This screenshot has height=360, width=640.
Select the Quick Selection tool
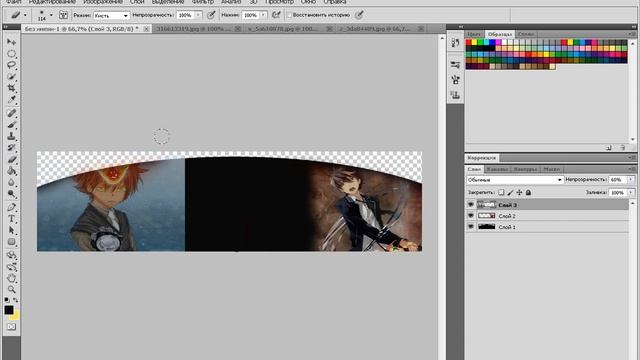11,77
